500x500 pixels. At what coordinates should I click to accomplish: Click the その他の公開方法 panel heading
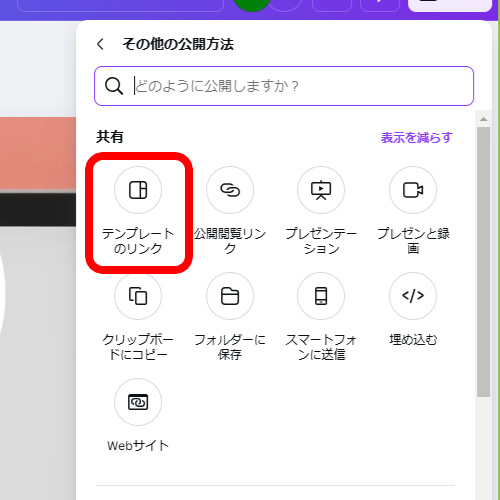tap(178, 44)
